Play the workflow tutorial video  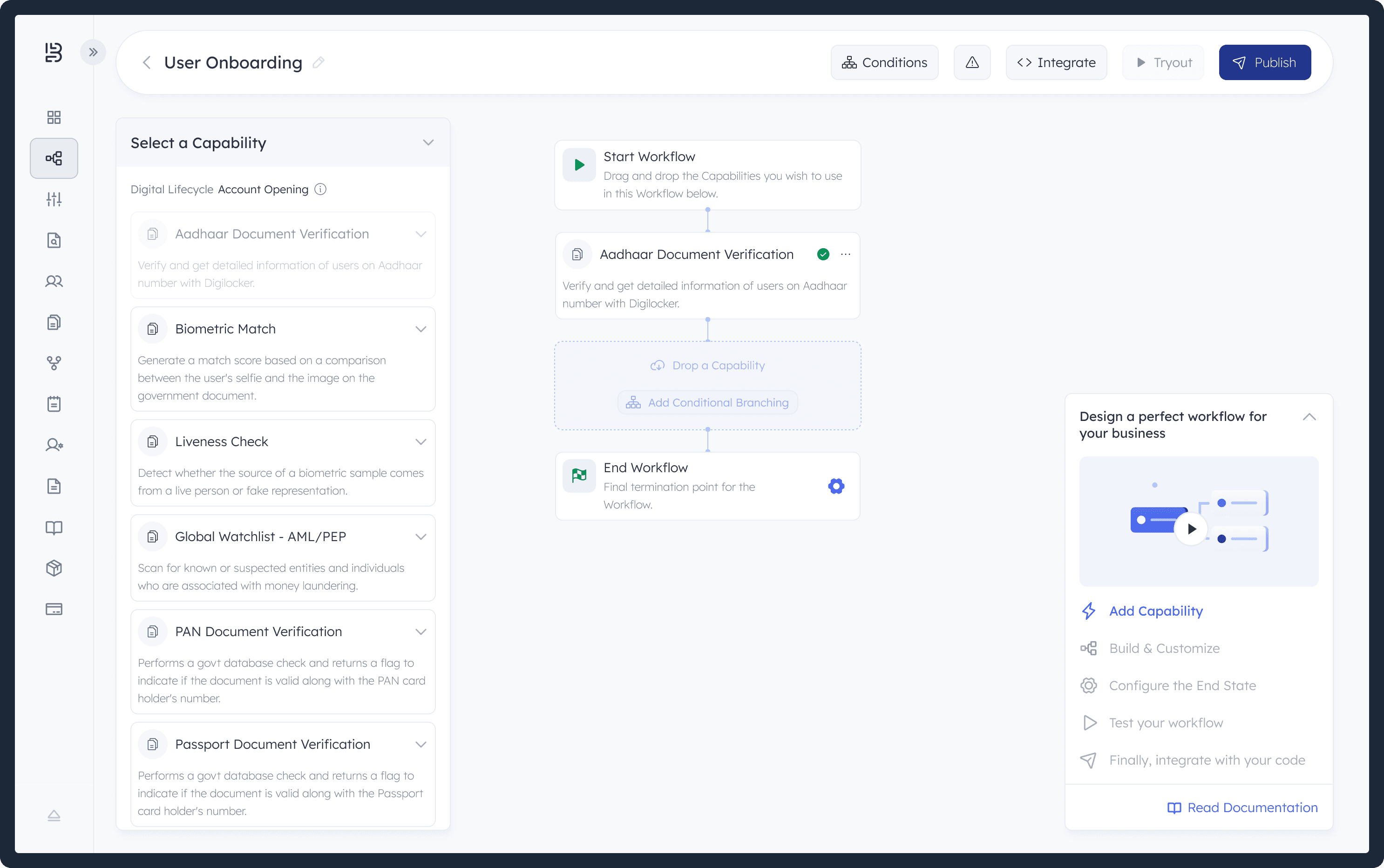[x=1192, y=529]
